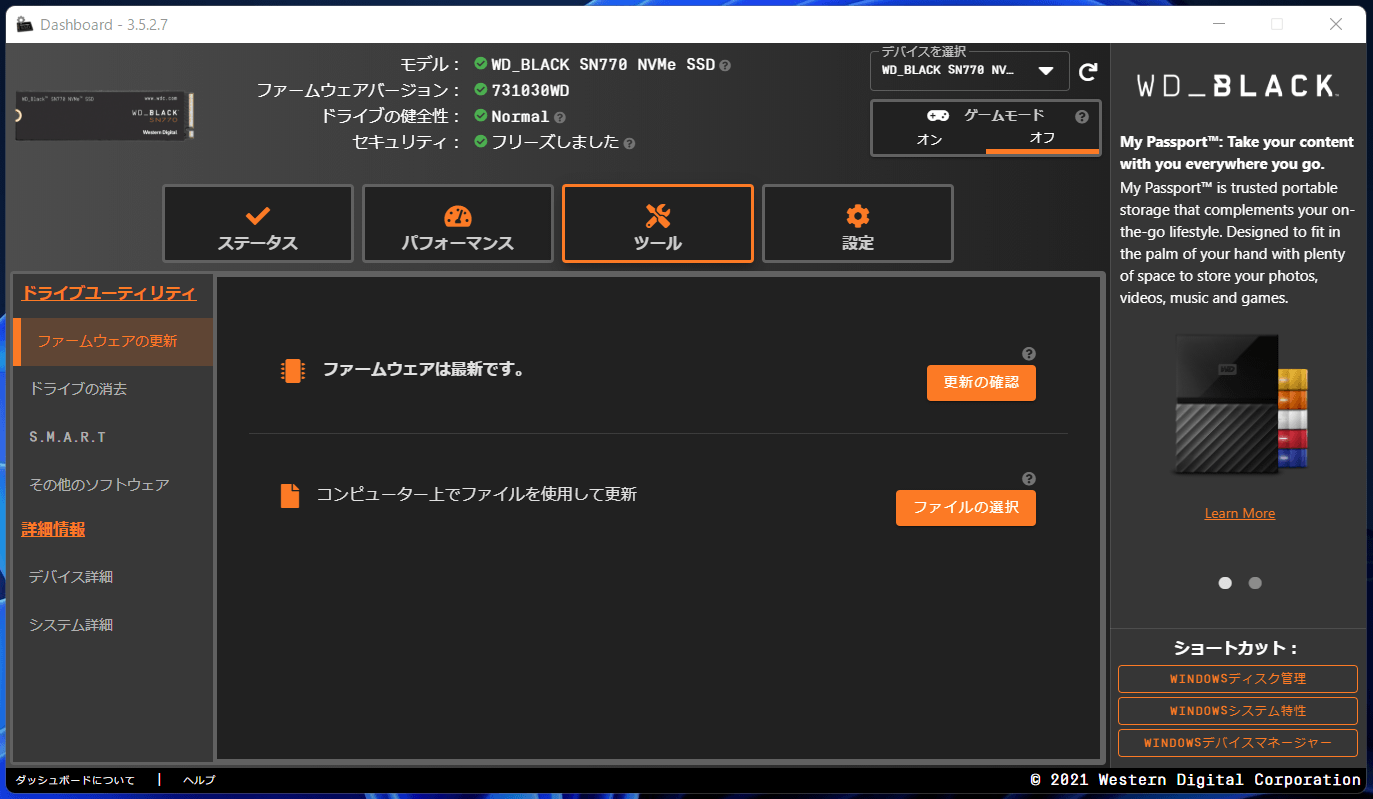Click the 更新の確認 button
This screenshot has height=799, width=1373.
click(x=981, y=383)
